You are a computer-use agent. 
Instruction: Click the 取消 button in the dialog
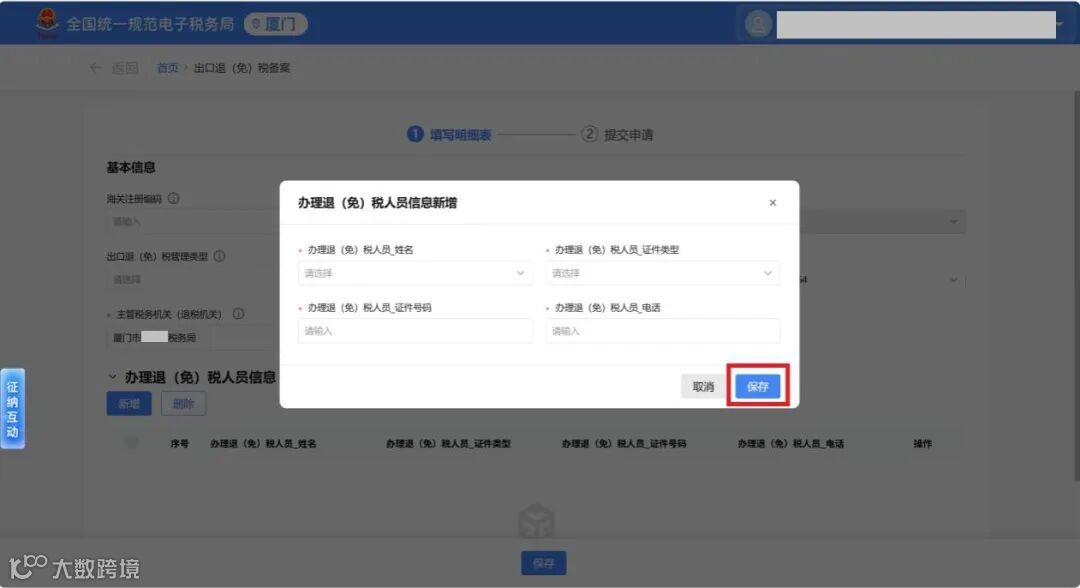coord(703,386)
